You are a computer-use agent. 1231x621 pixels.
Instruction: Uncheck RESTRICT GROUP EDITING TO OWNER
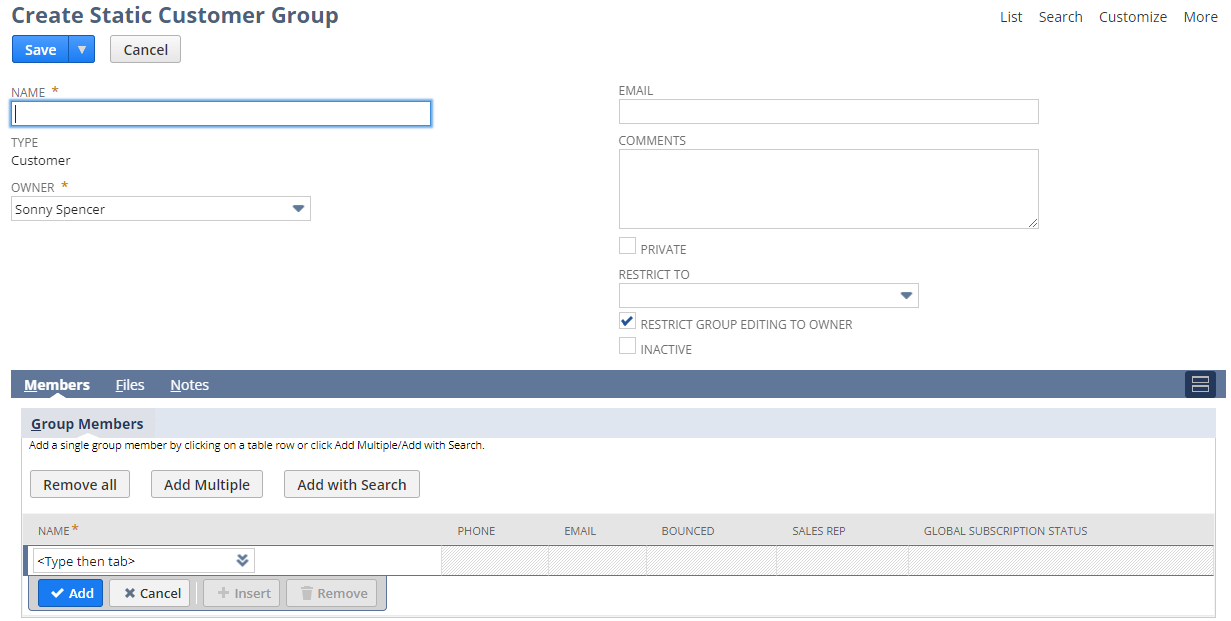click(627, 321)
